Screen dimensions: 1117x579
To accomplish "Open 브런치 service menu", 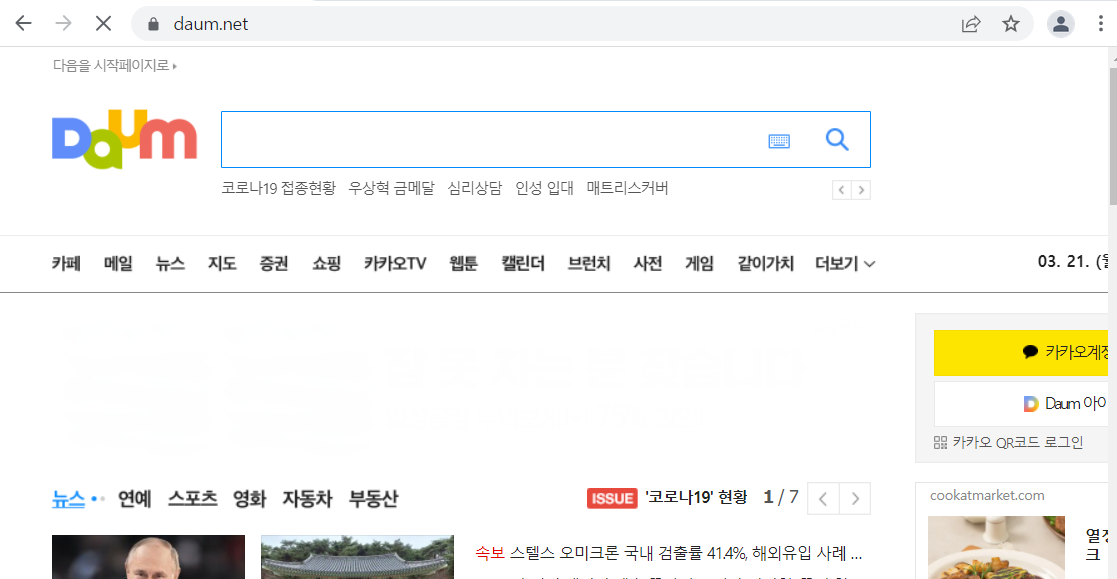I will pos(589,264).
